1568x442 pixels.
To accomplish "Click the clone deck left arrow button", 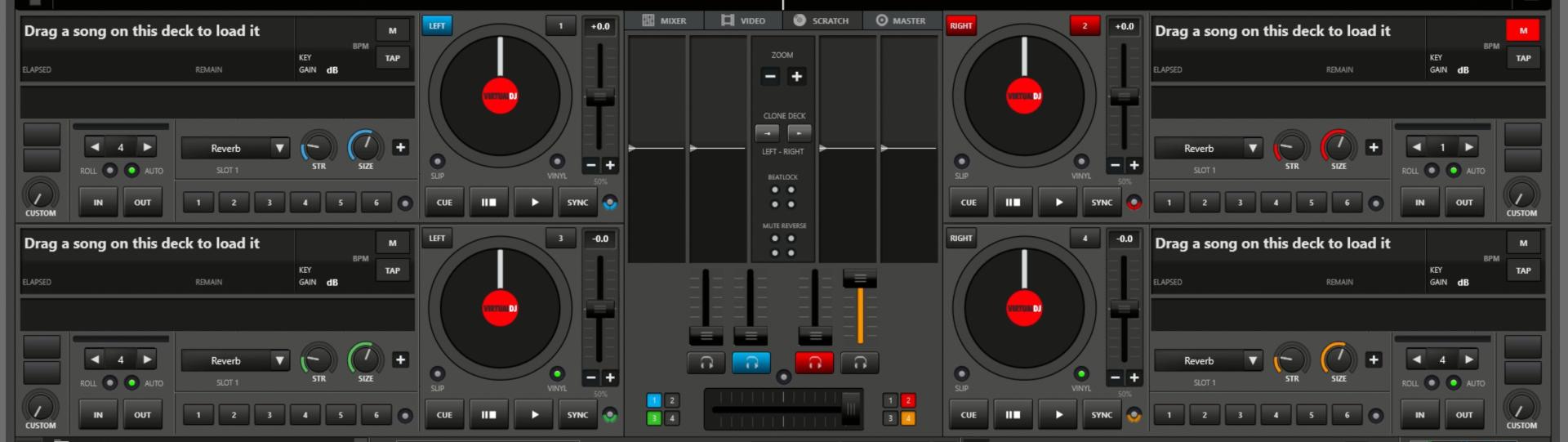I will click(767, 132).
